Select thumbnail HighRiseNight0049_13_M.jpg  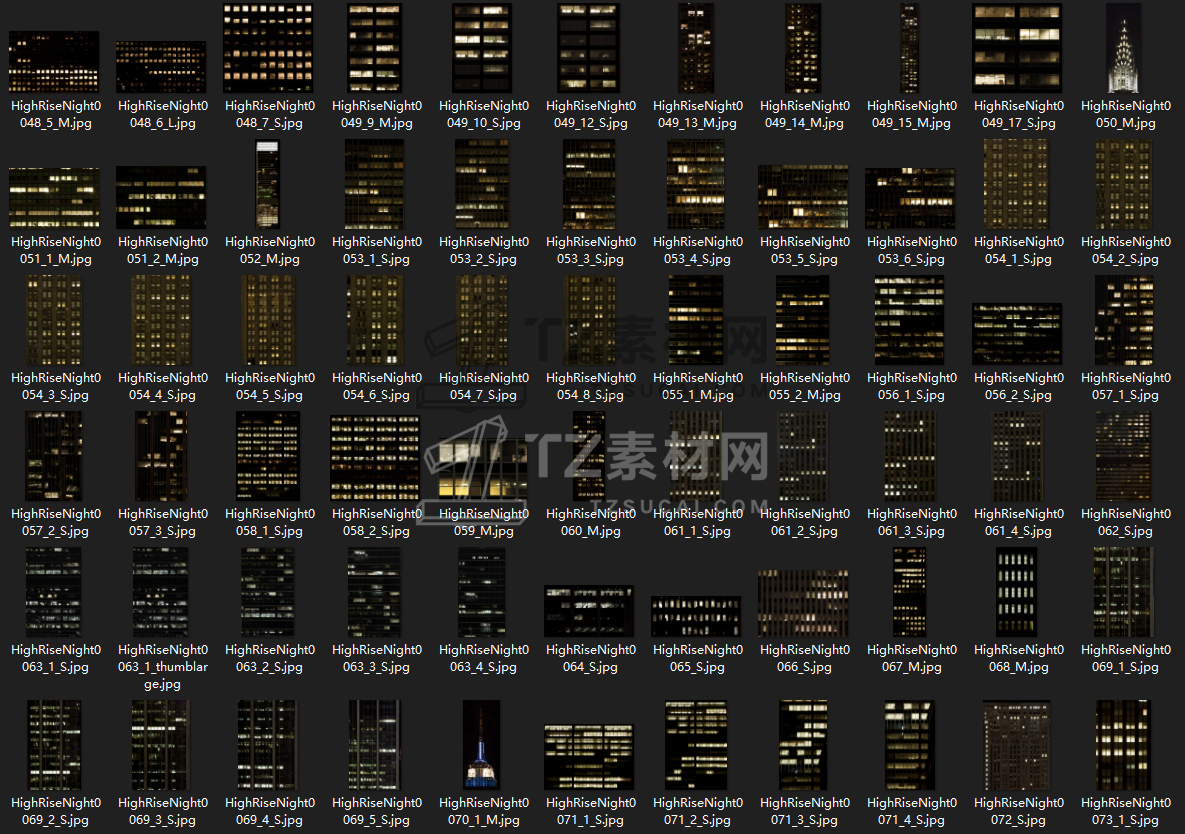(696, 48)
